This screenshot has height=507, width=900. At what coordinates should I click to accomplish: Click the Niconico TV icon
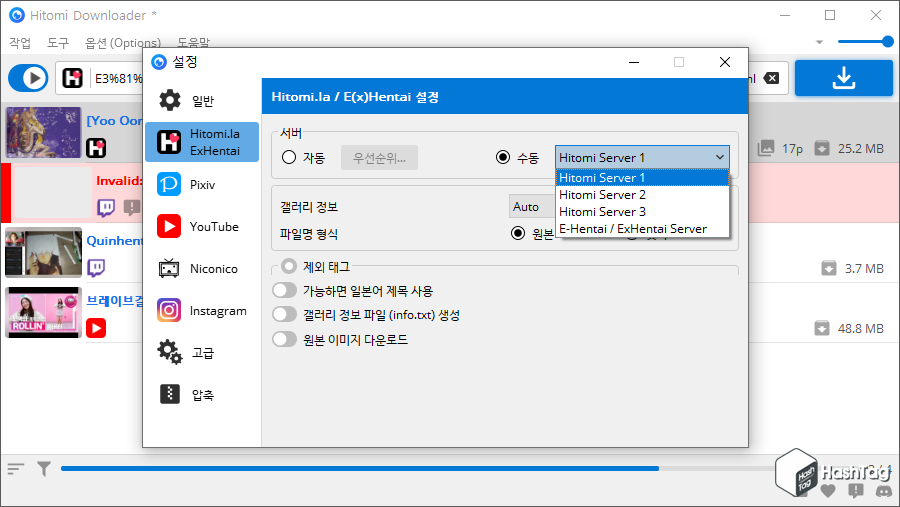[x=169, y=268]
